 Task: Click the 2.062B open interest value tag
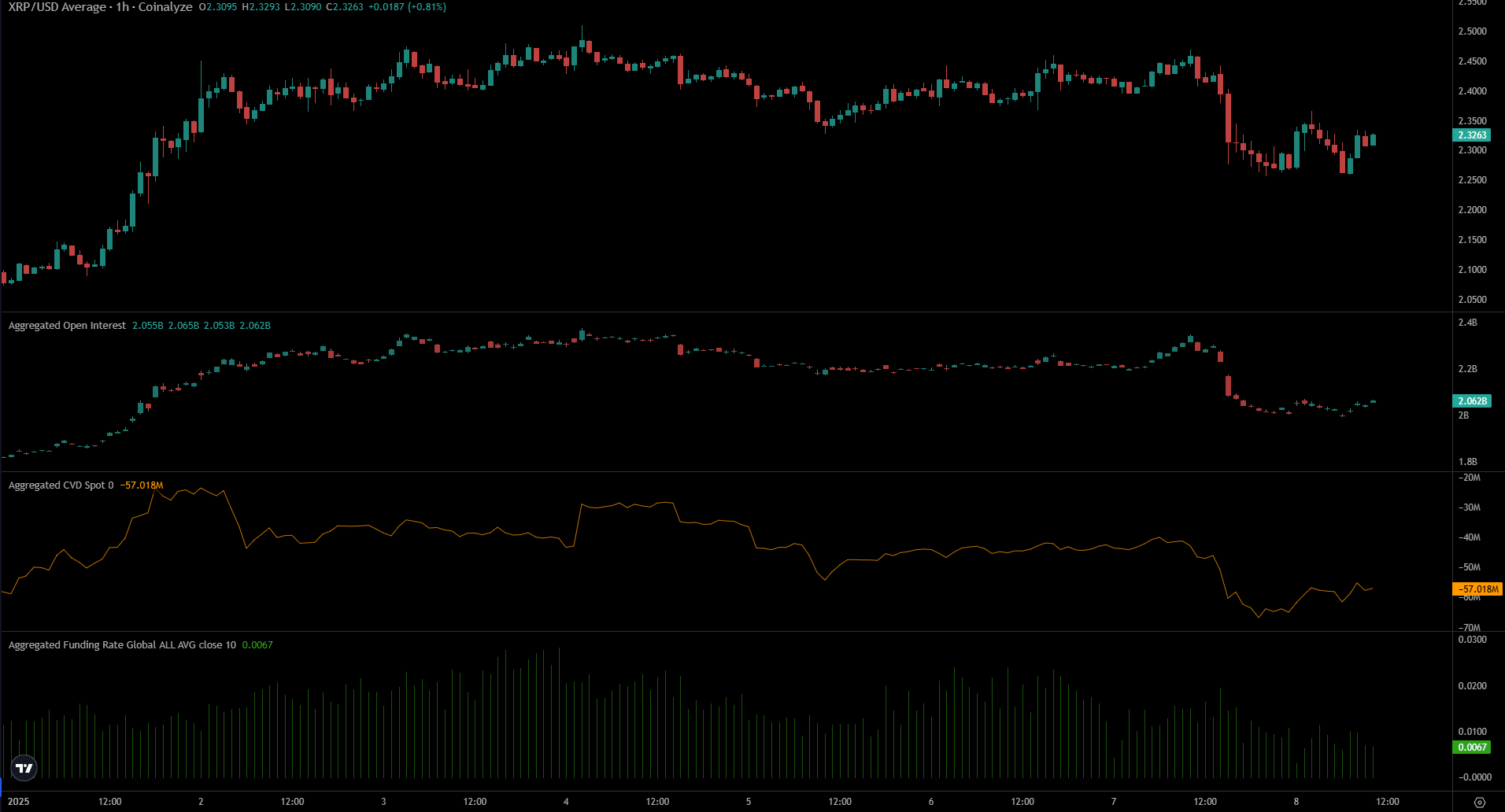point(1471,401)
